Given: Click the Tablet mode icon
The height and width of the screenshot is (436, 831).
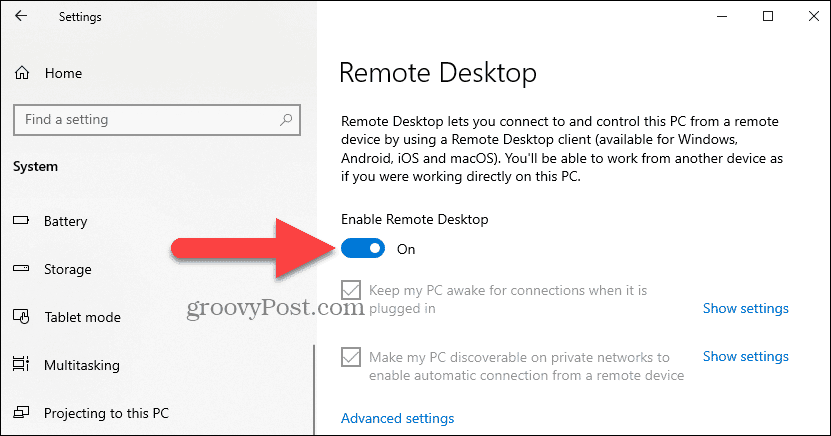Looking at the screenshot, I should 21,316.
